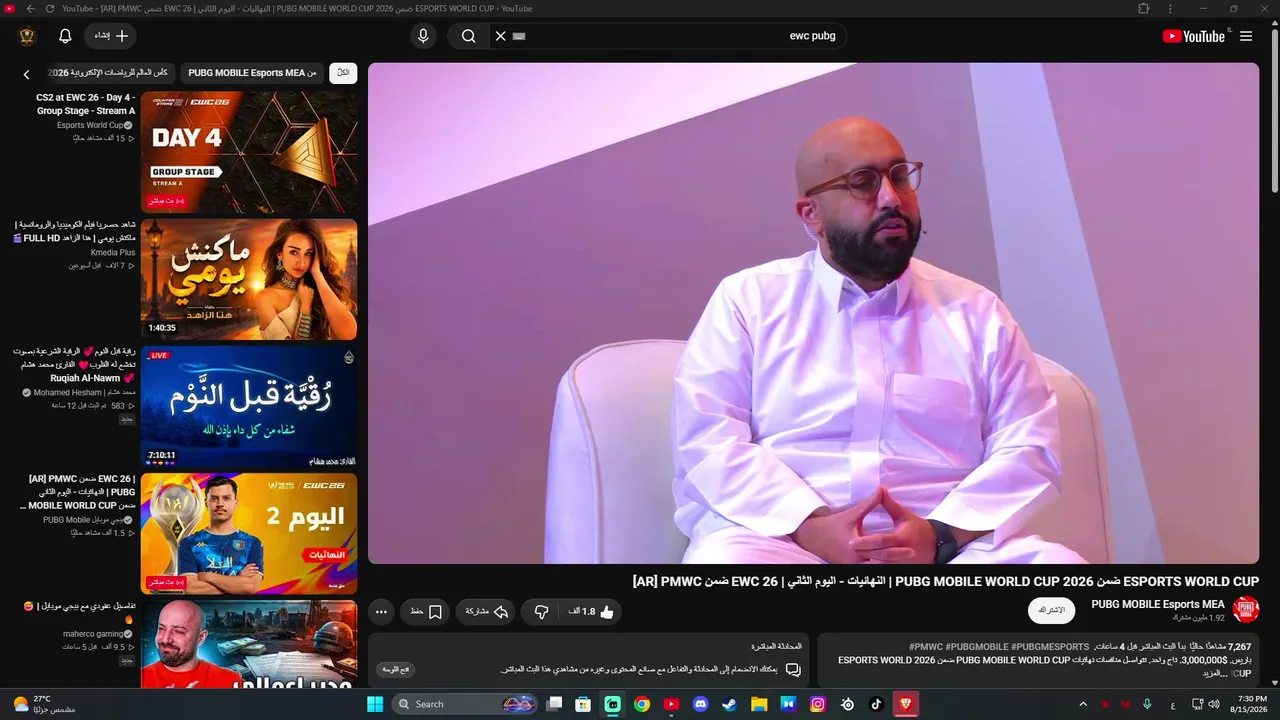
Task: Submit search with the magnifier icon
Action: point(468,36)
